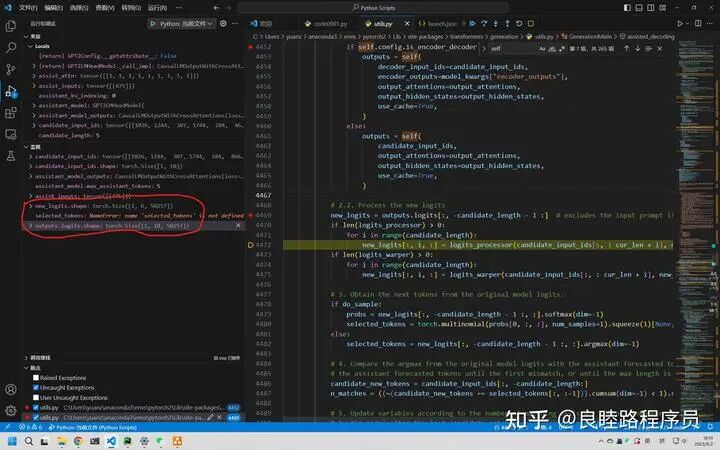
Task: Click the debug Restart icon
Action: click(x=519, y=23)
